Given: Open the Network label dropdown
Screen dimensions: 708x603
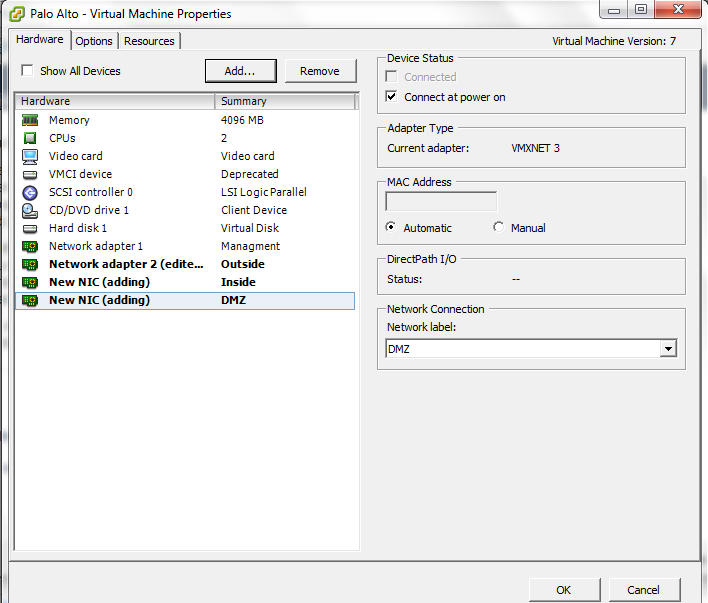Looking at the screenshot, I should pos(668,349).
